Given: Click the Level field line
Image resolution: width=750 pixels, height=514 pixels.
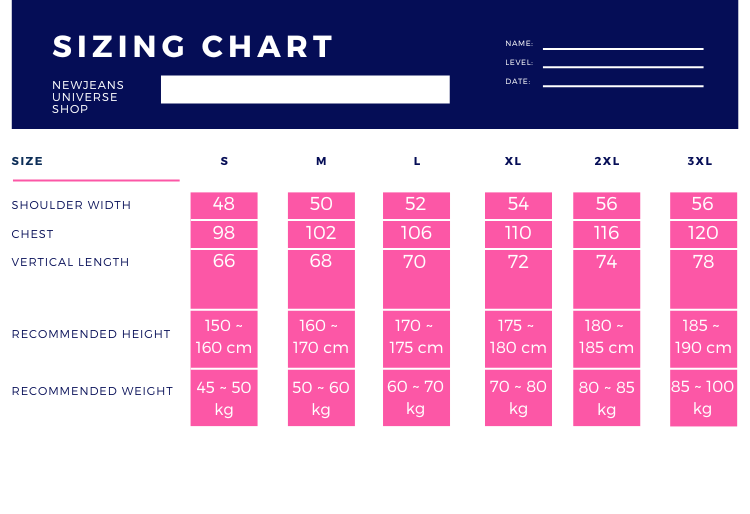Looking at the screenshot, I should (x=622, y=67).
